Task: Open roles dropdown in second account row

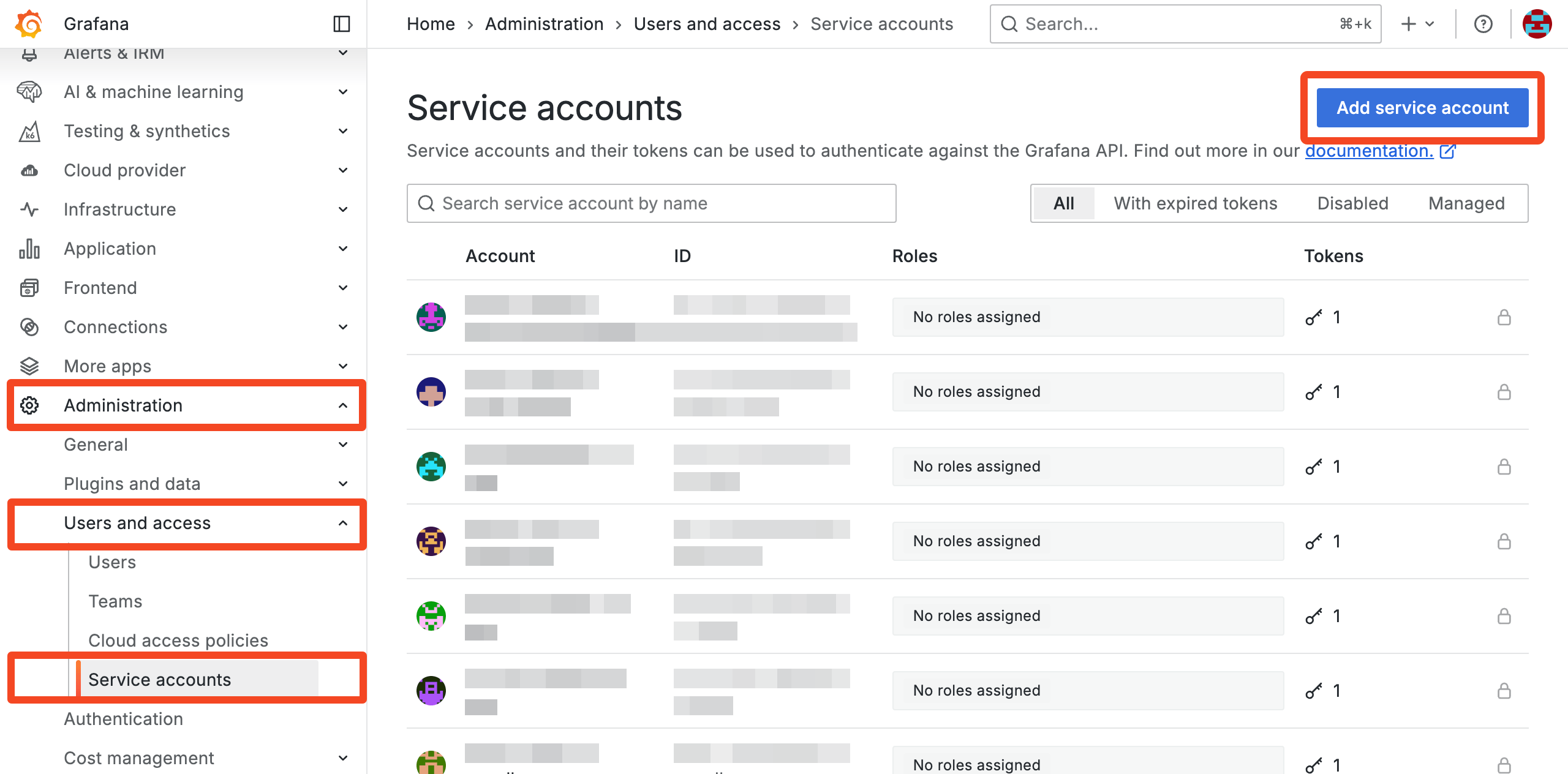Action: [1088, 392]
